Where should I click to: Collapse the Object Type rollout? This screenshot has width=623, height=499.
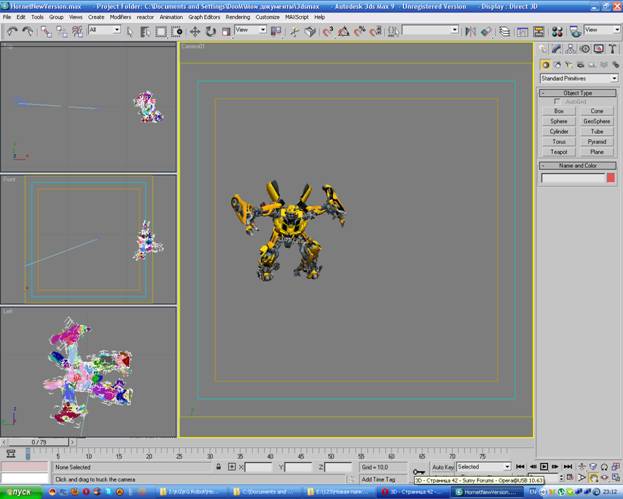pyautogui.click(x=578, y=92)
